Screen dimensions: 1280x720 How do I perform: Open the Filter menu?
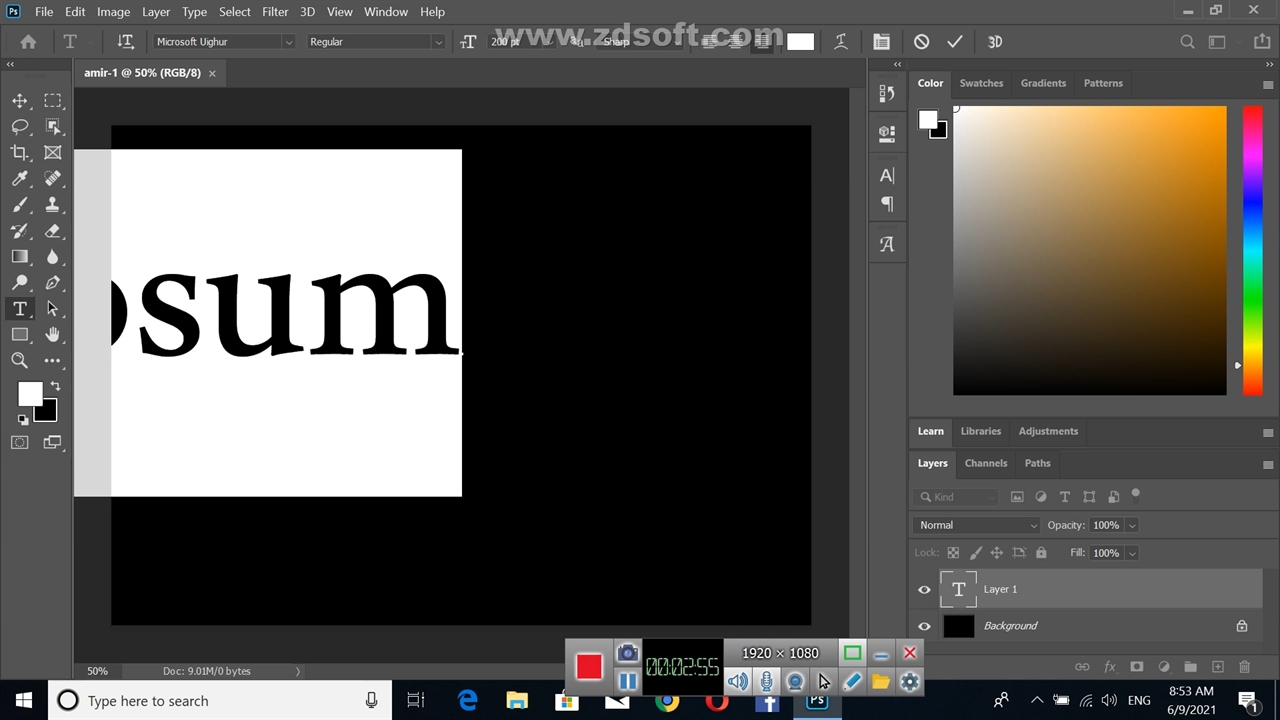click(x=275, y=12)
